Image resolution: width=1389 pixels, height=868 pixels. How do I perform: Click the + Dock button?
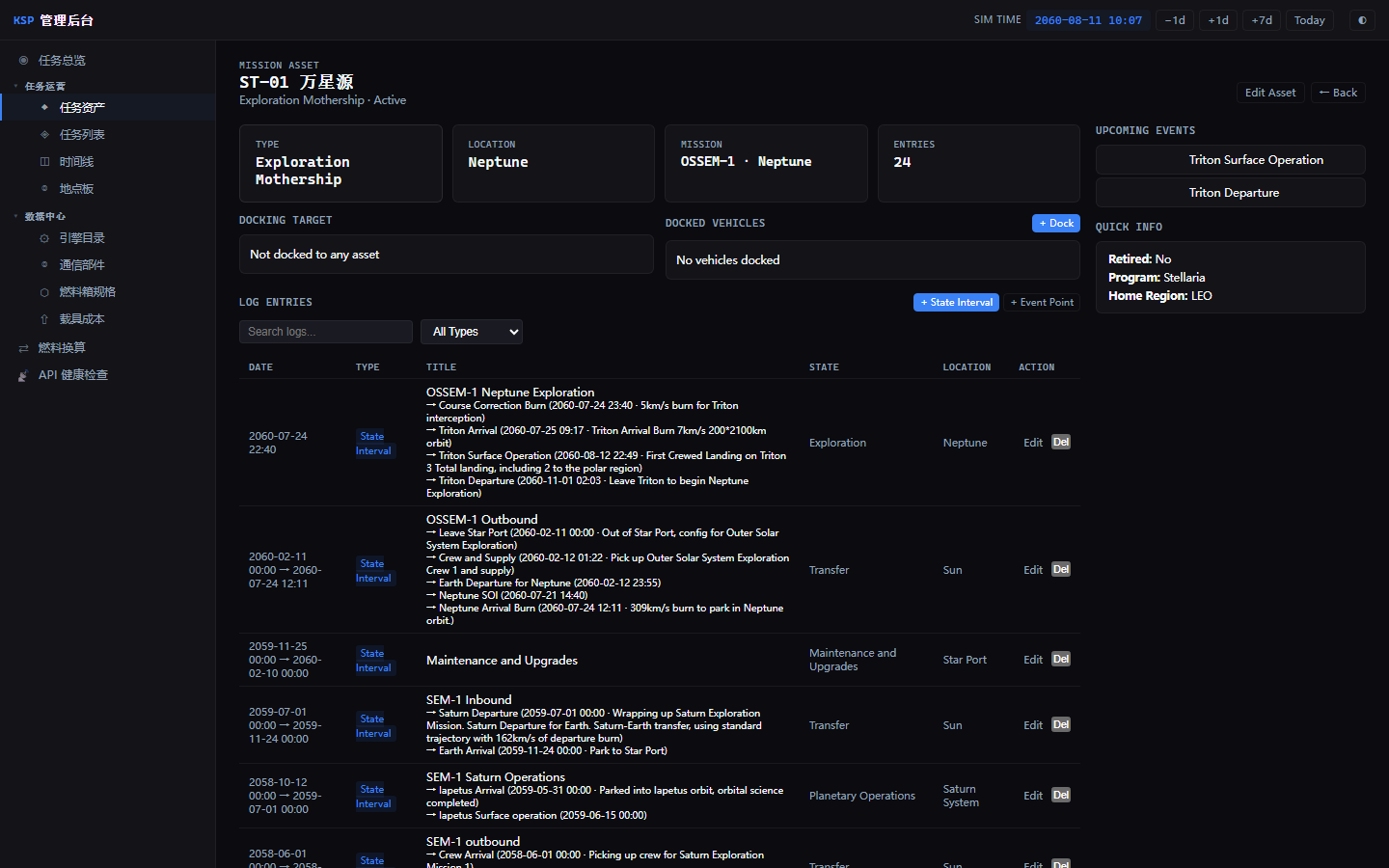1056,223
